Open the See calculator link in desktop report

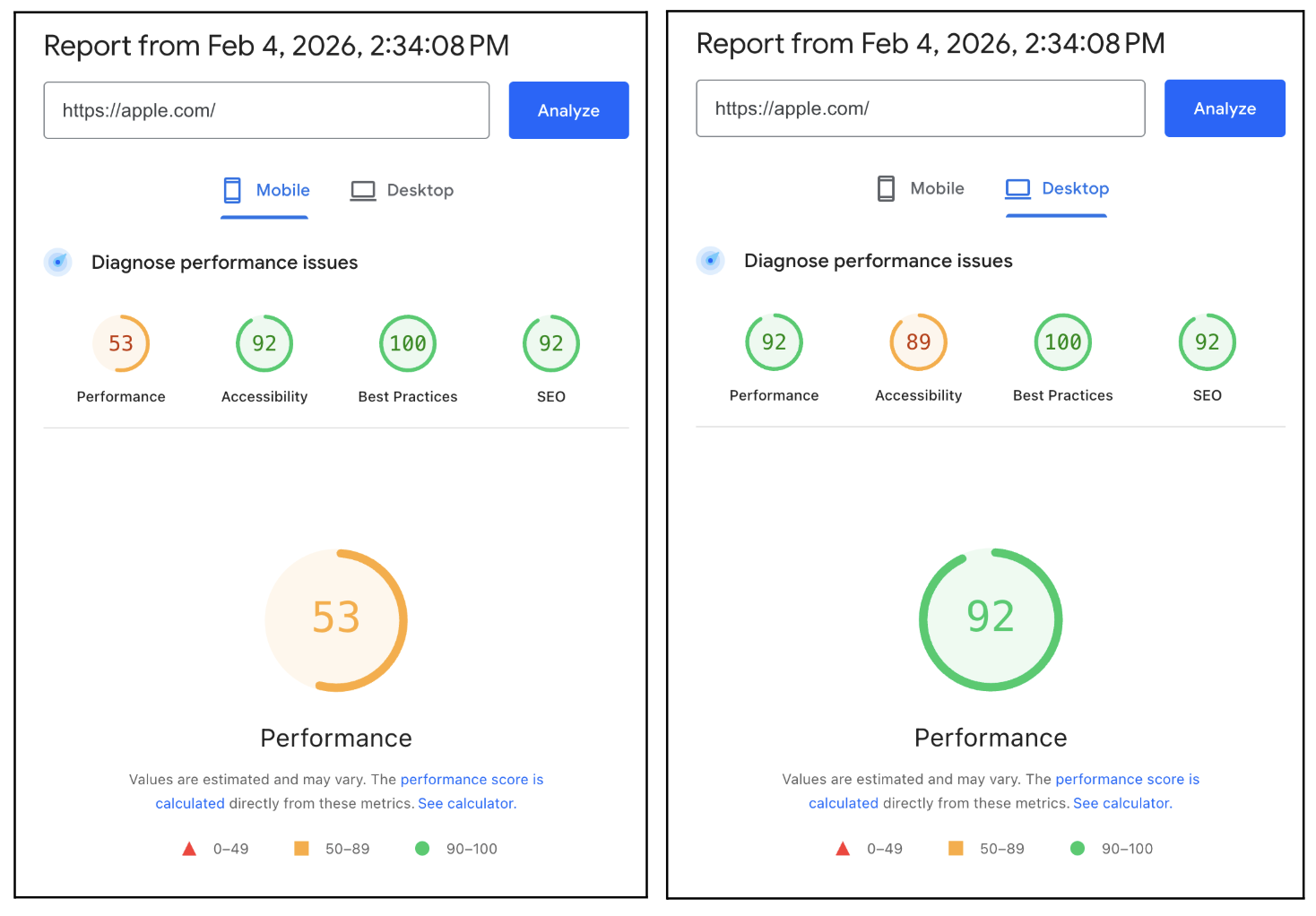(1121, 802)
